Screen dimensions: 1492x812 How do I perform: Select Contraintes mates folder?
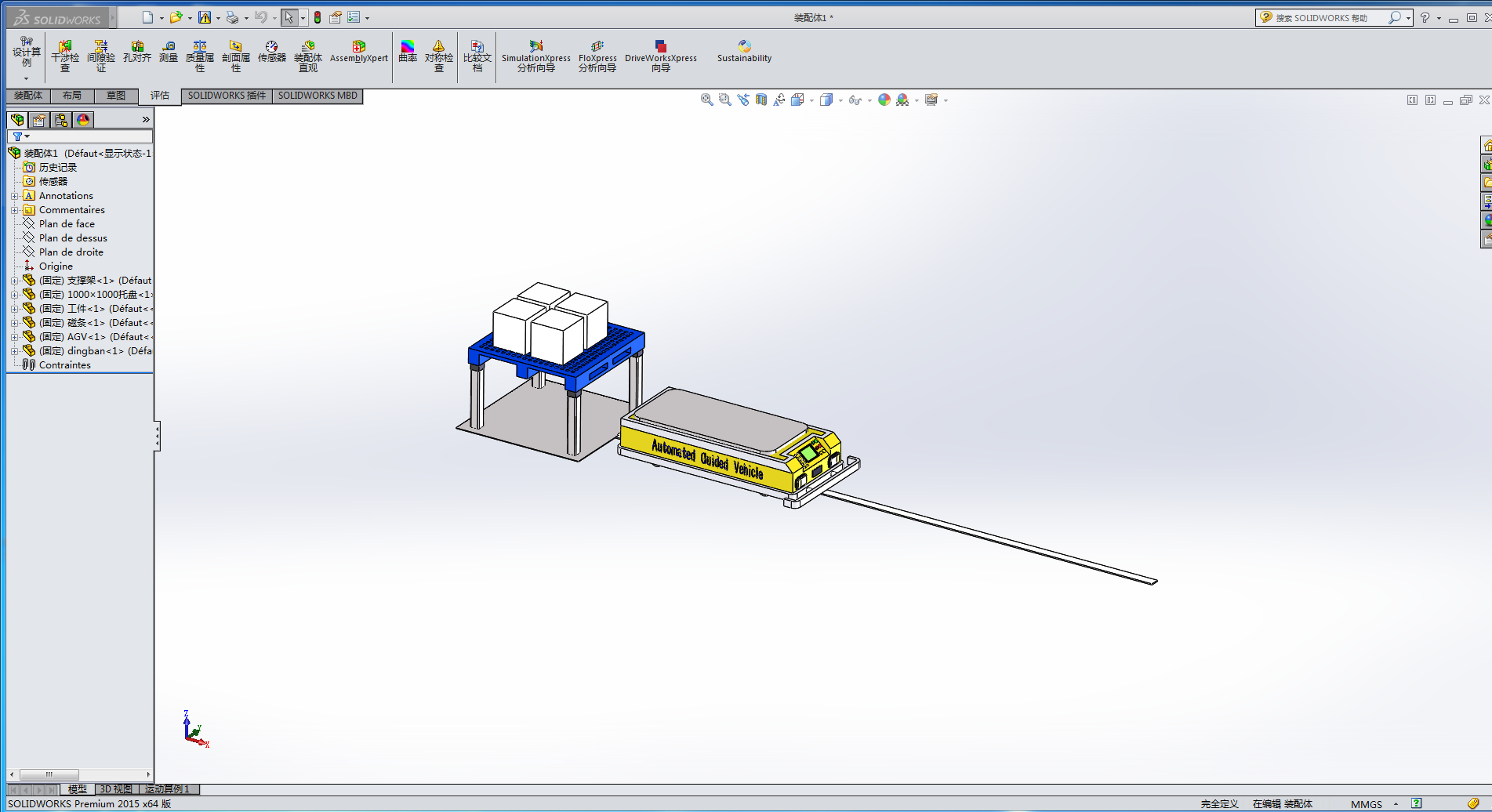pos(65,365)
